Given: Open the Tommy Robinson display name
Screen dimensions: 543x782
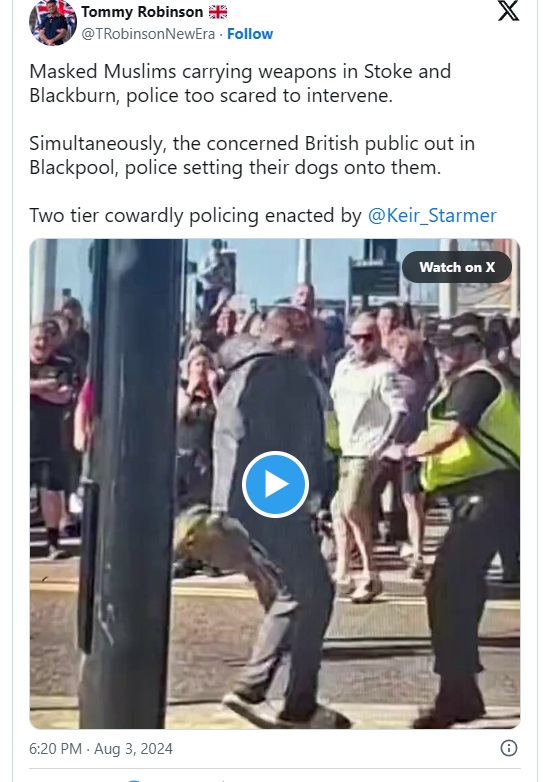Looking at the screenshot, I should click(142, 11).
